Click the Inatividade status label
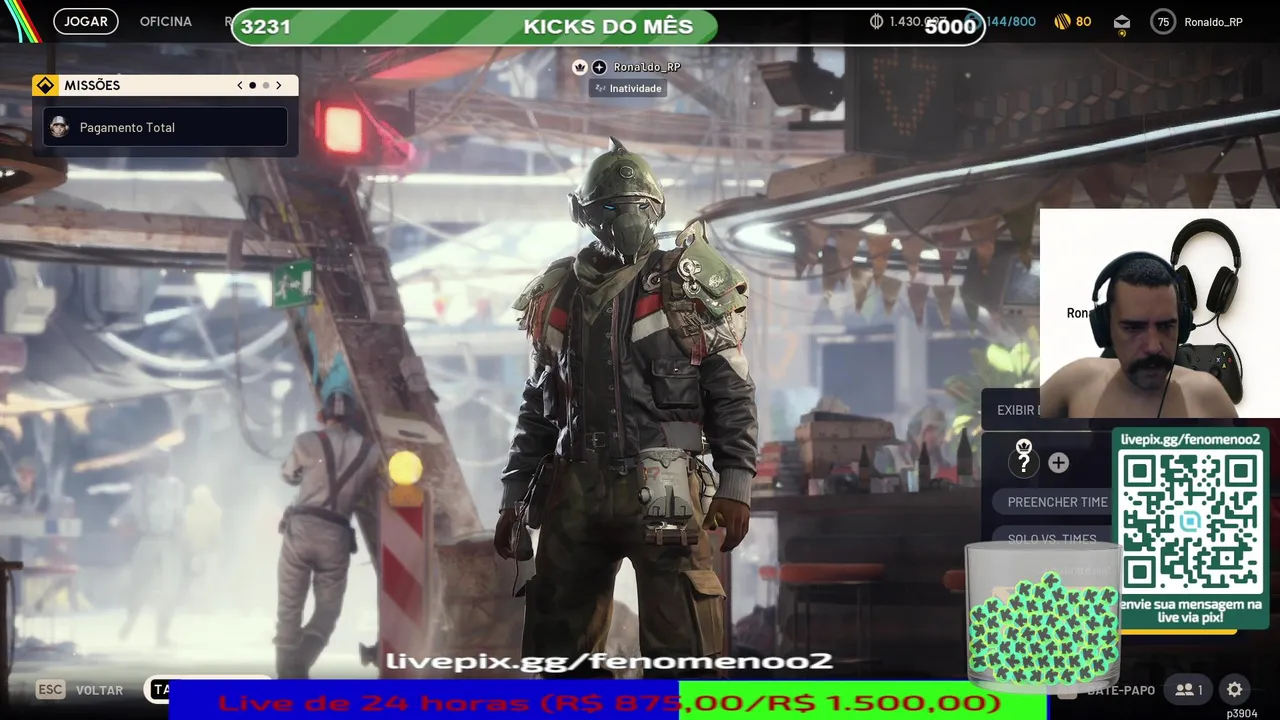Viewport: 1280px width, 720px height. pos(627,88)
